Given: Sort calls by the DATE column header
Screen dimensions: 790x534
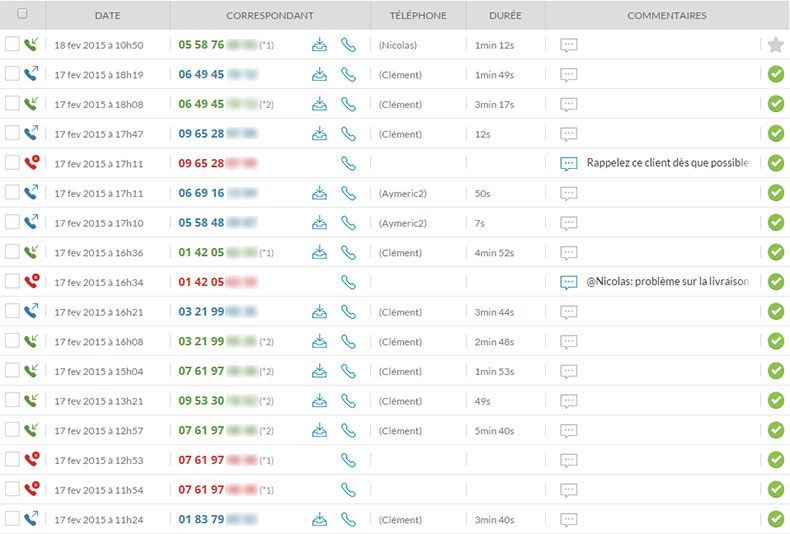Looking at the screenshot, I should (x=107, y=16).
